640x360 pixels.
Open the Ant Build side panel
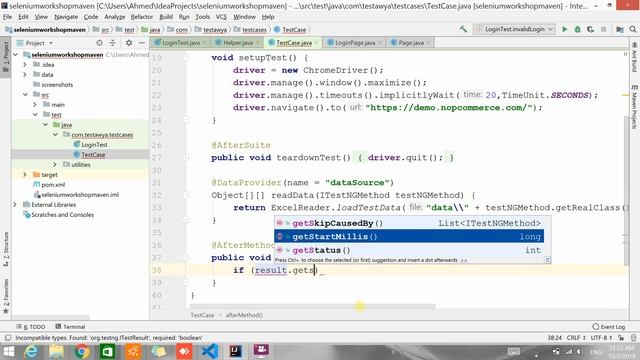pyautogui.click(x=634, y=58)
